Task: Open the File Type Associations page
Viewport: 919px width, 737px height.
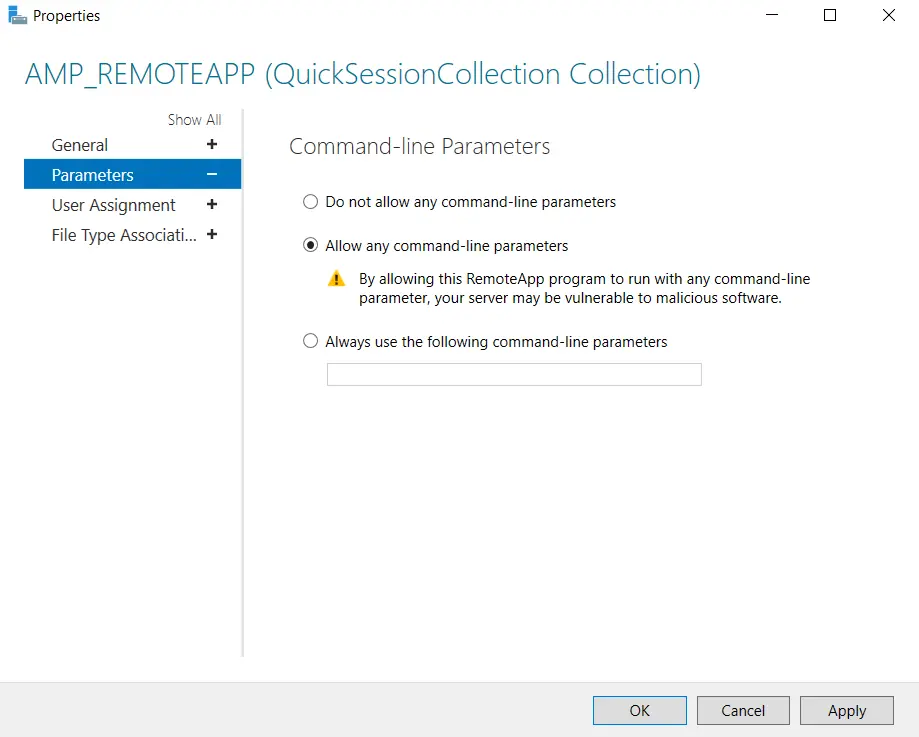Action: pos(123,235)
